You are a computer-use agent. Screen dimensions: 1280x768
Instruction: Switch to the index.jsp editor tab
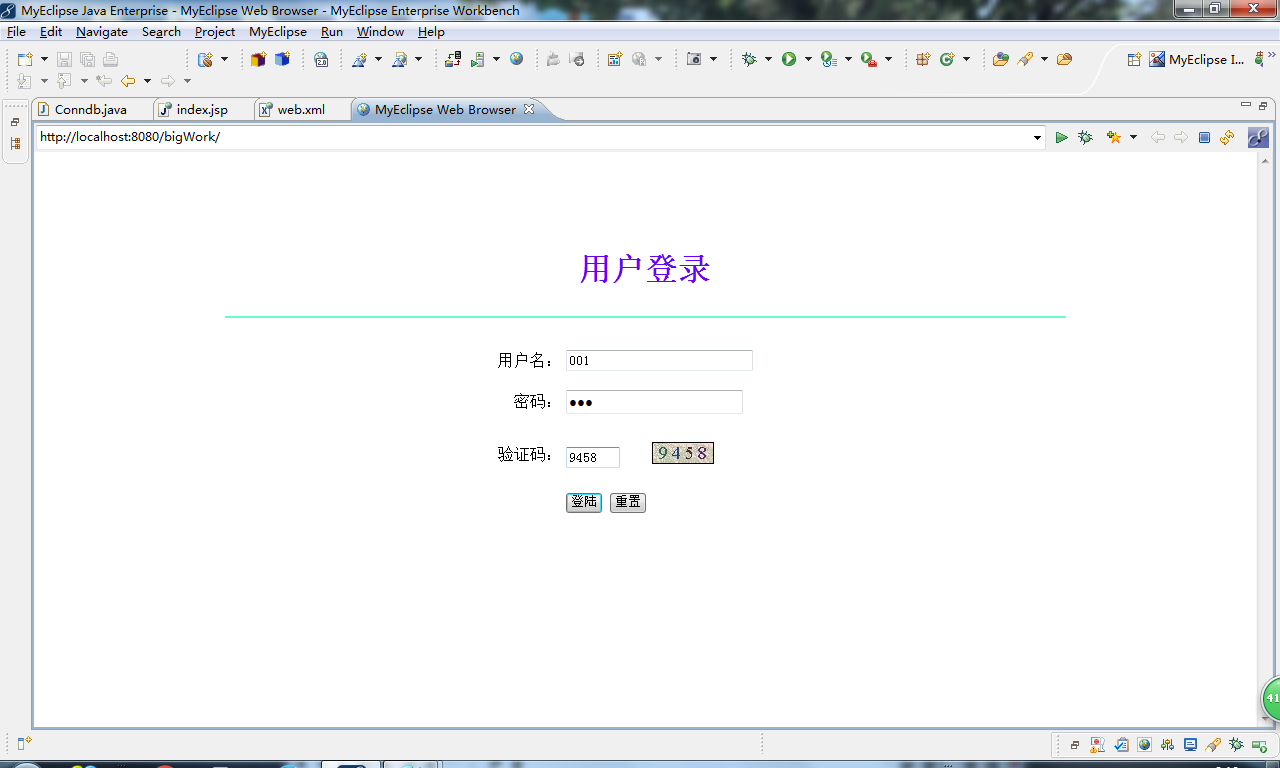tap(202, 110)
